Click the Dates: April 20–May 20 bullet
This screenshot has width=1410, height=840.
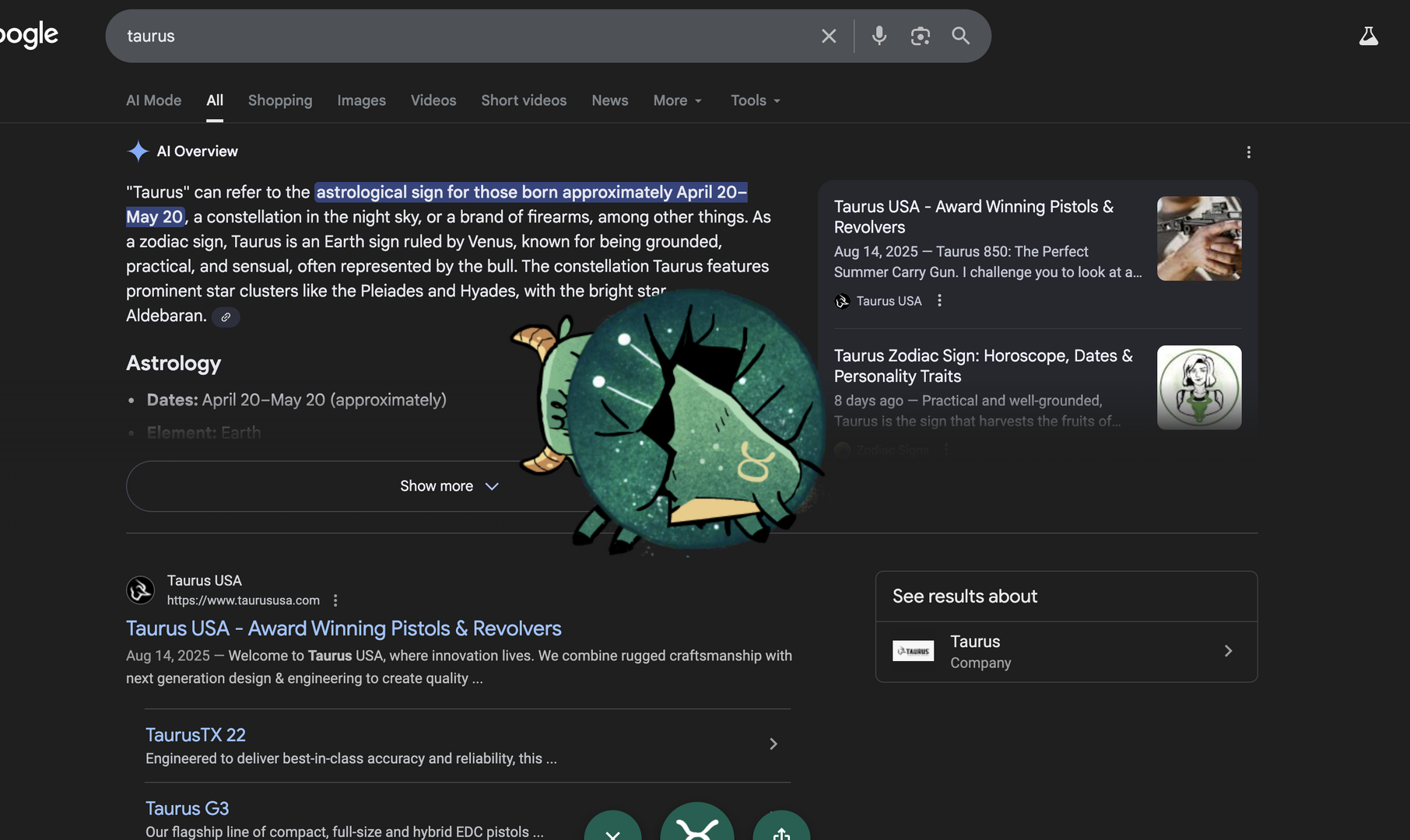tap(296, 400)
